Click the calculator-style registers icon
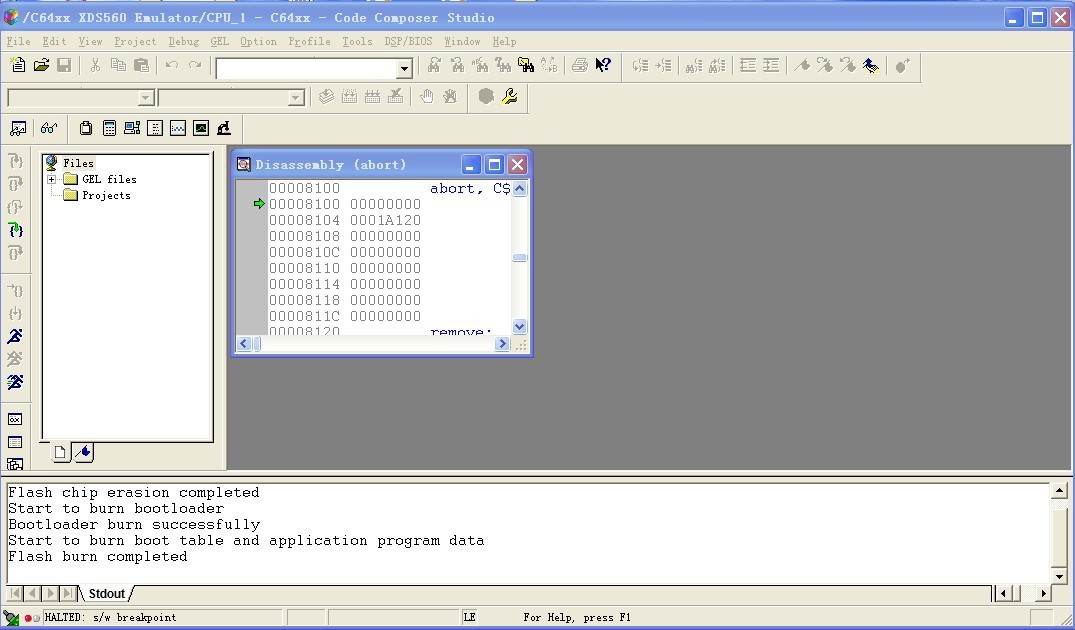 coord(109,128)
